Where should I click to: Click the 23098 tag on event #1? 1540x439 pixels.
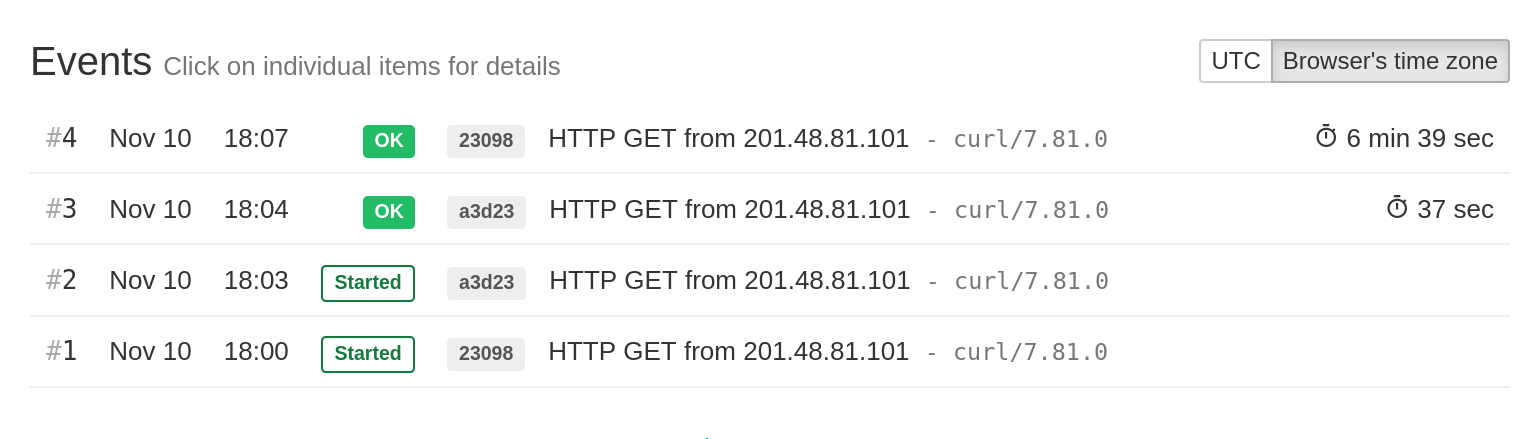pyautogui.click(x=486, y=354)
